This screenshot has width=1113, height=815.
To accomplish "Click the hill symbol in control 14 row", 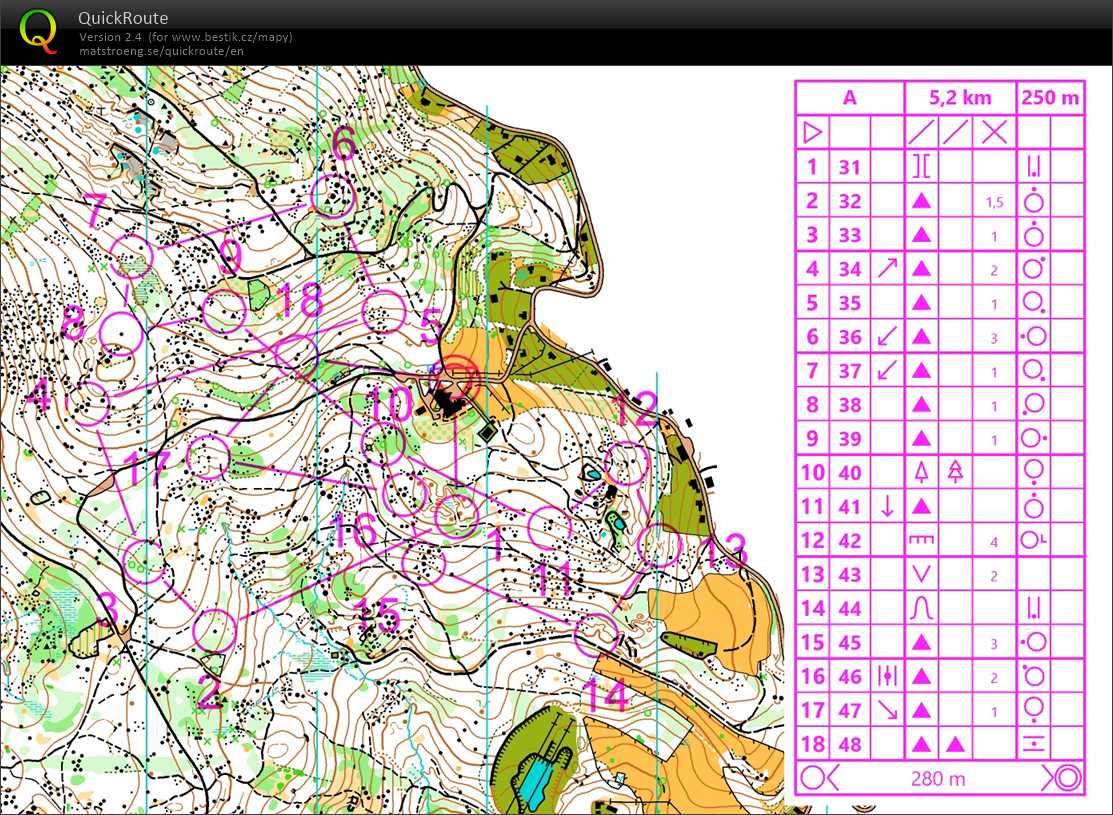I will [921, 608].
